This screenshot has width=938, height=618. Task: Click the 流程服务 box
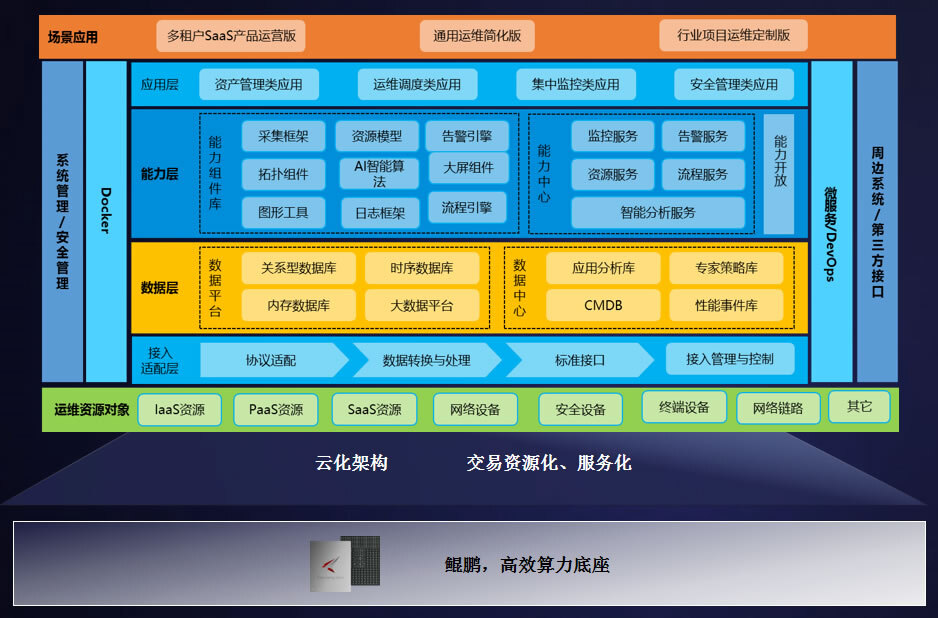click(703, 174)
